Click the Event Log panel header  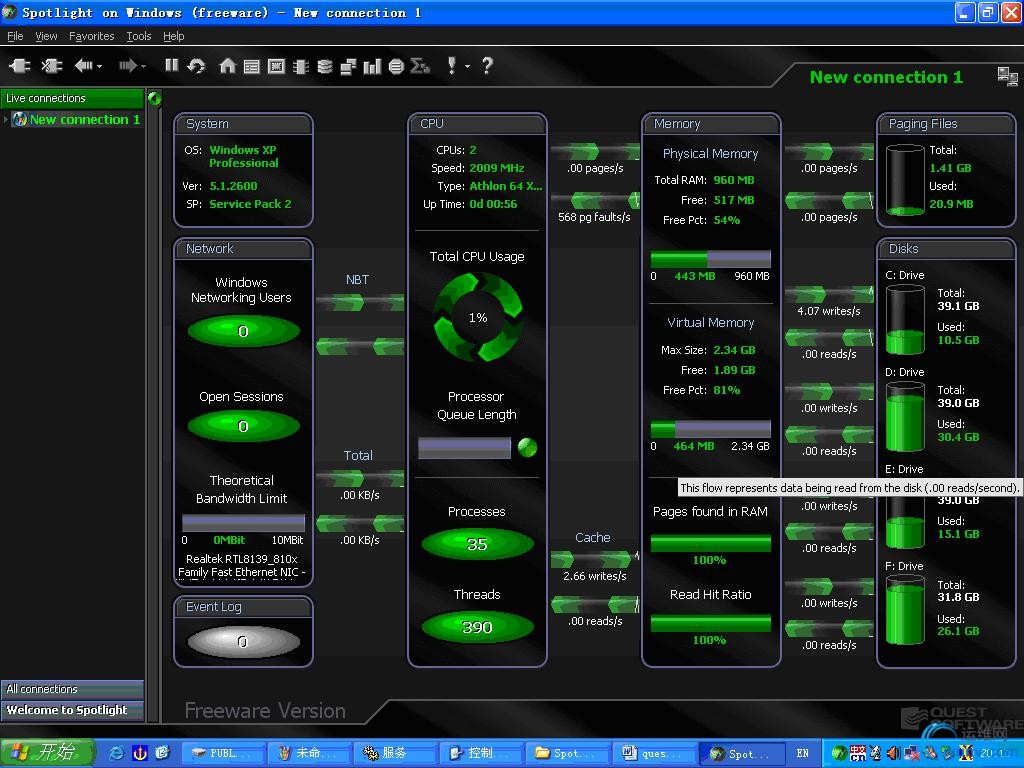(x=243, y=607)
